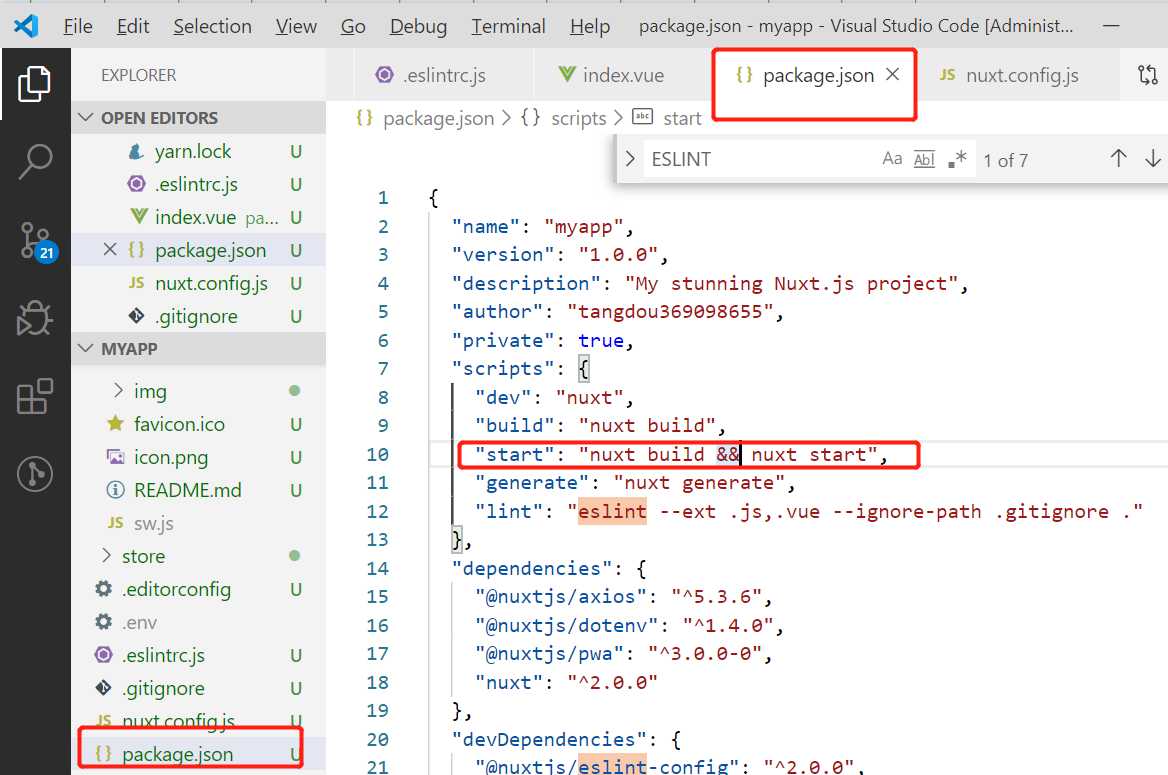The height and width of the screenshot is (775, 1168).
Task: Click the "@nuxtjs/axios" dependency key
Action: [561, 597]
